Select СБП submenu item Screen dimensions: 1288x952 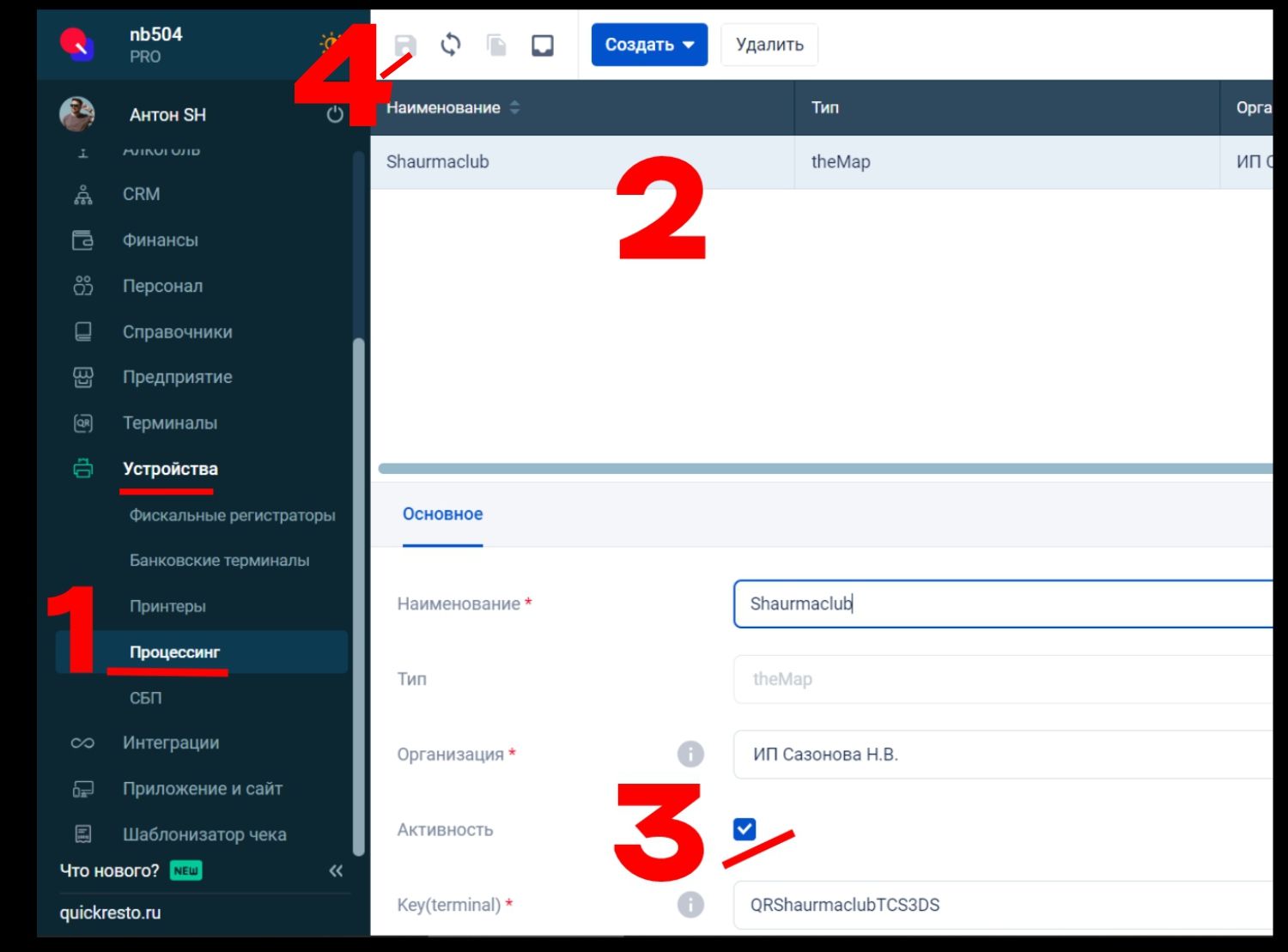[145, 698]
